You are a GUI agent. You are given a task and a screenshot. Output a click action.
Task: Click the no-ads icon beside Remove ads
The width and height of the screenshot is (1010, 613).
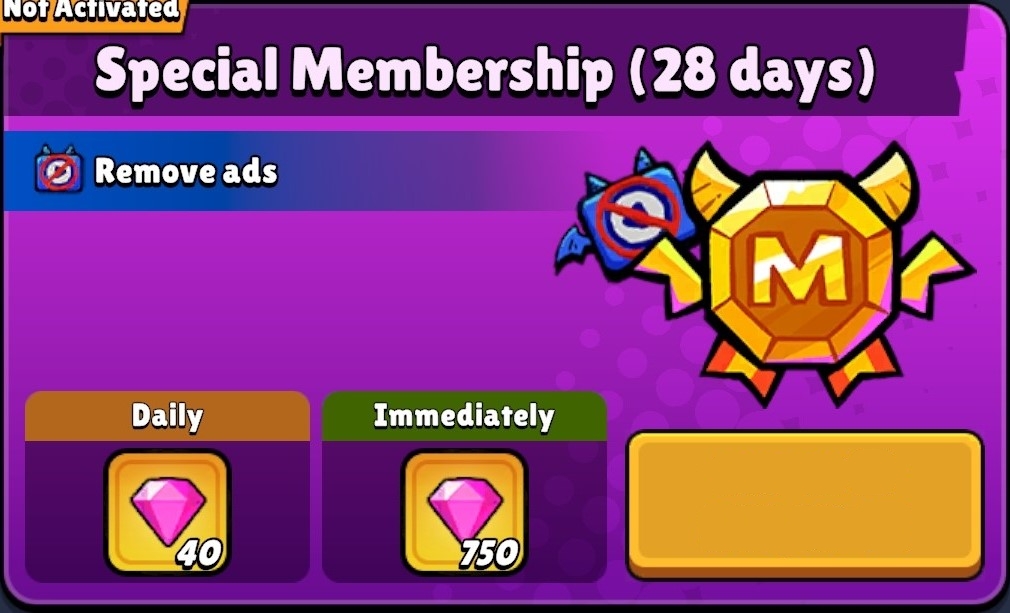59,171
